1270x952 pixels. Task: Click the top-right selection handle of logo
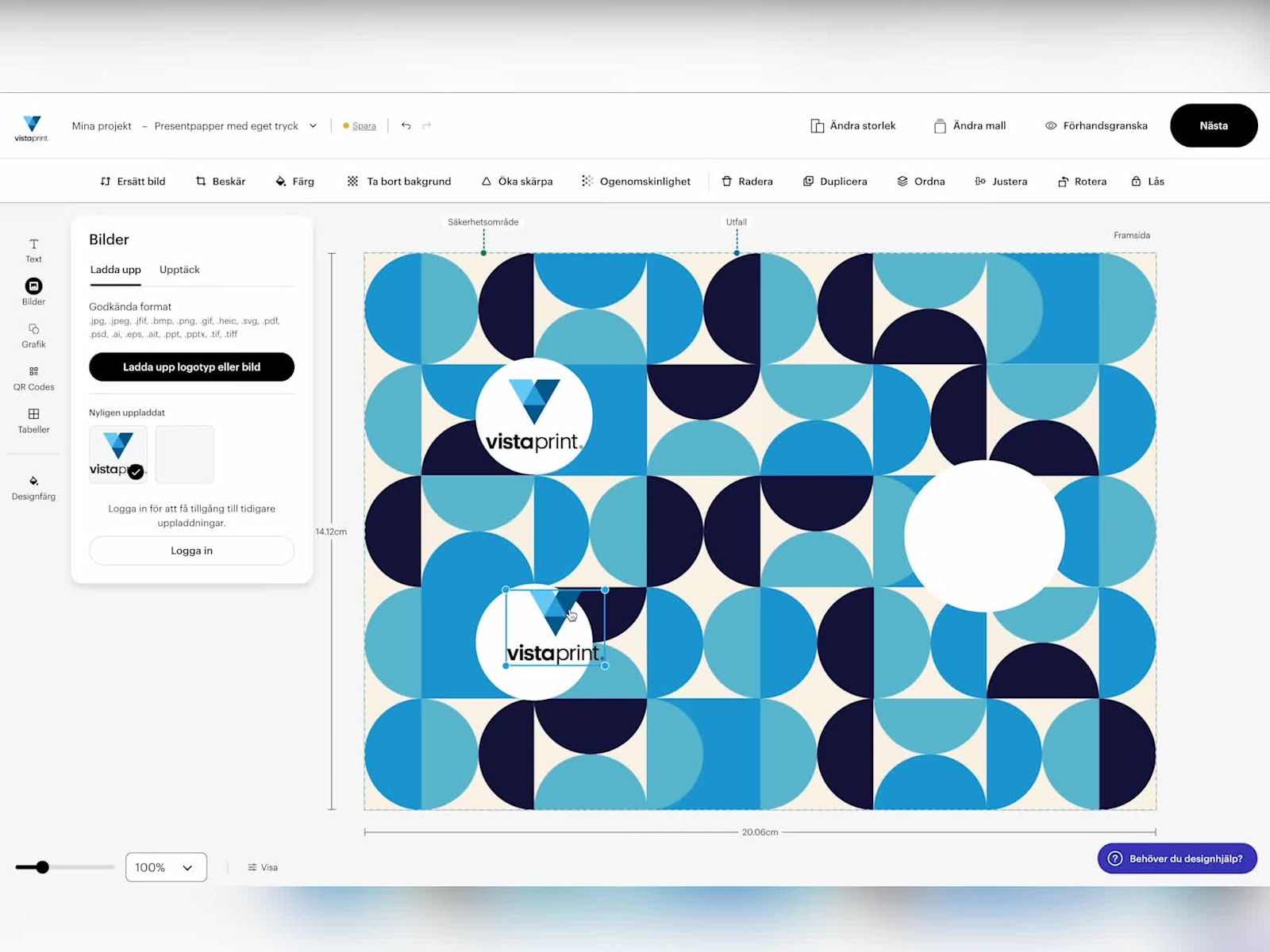(606, 589)
